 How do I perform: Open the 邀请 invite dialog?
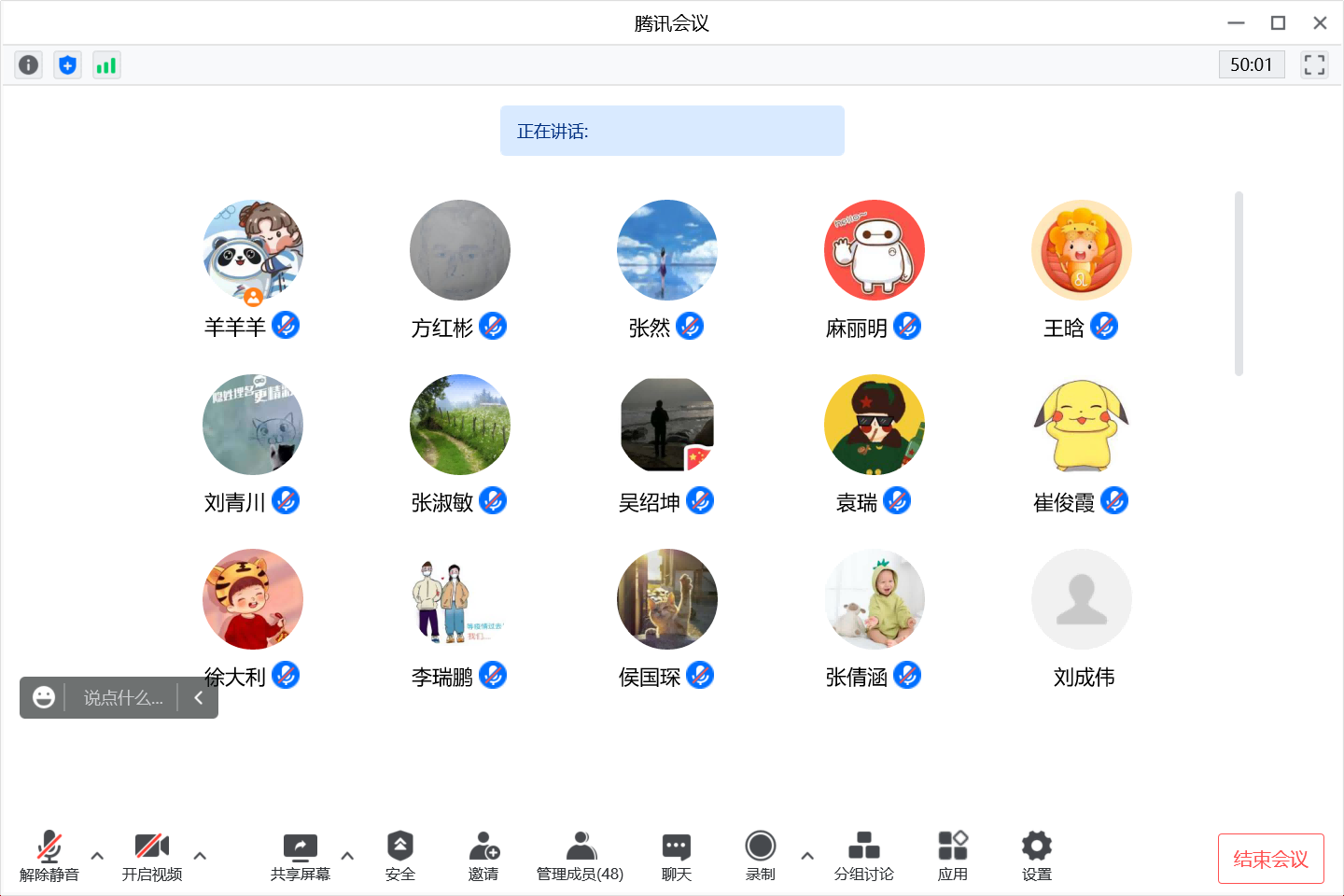pos(483,856)
